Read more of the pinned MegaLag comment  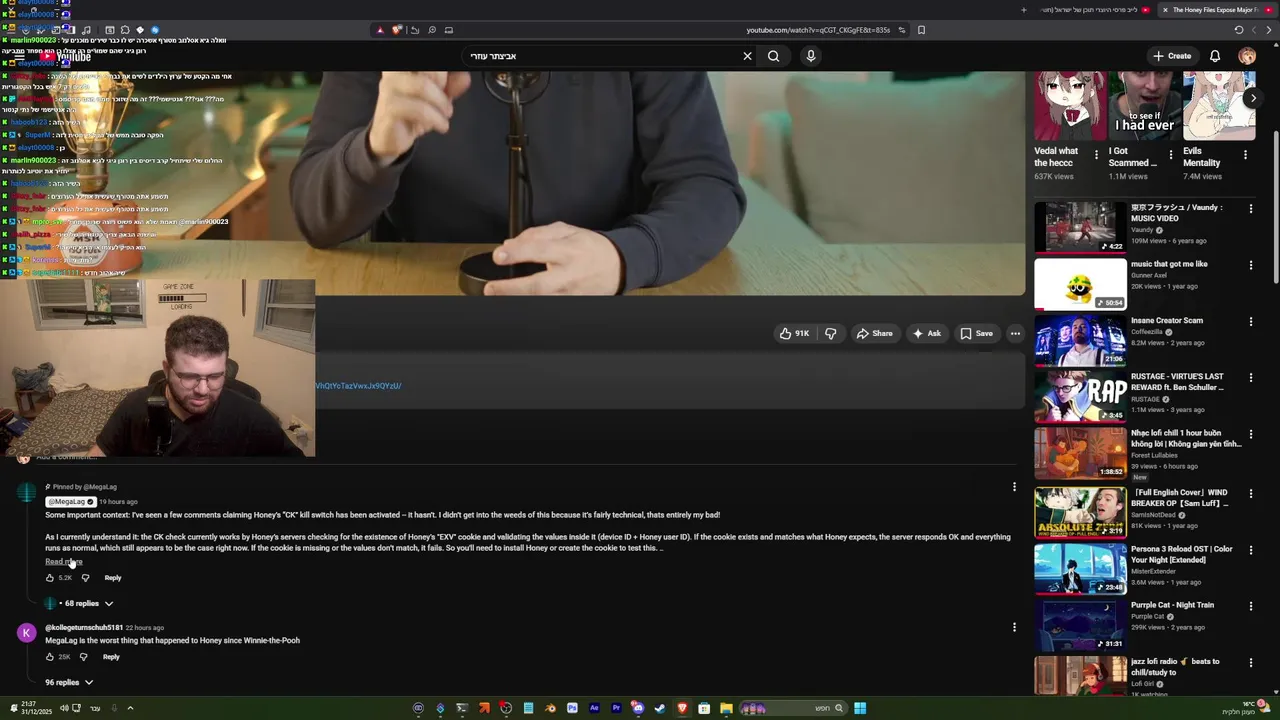pos(63,562)
